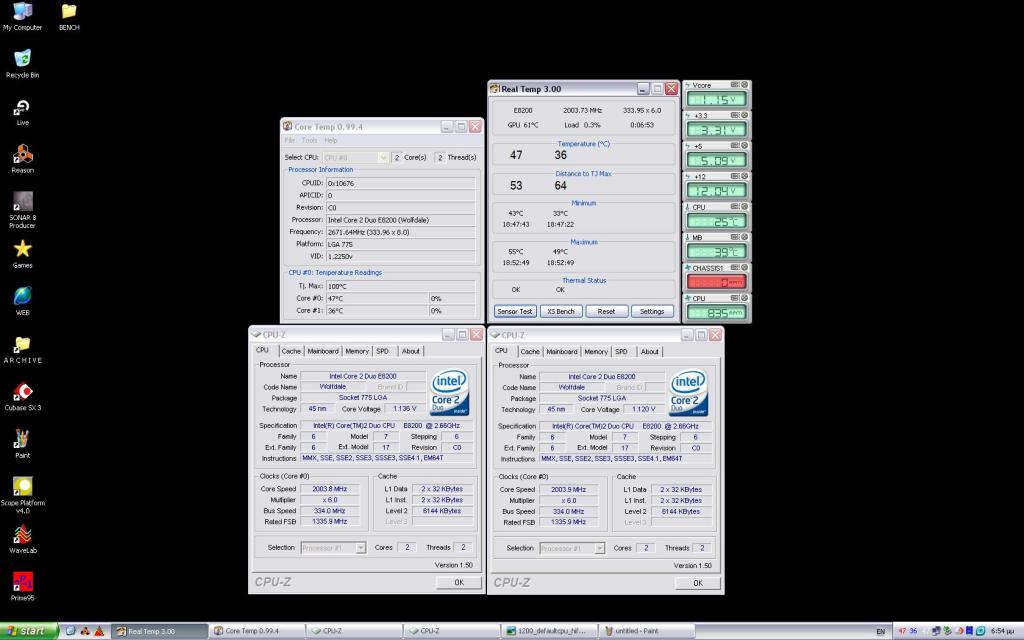Switch to Memory tab in left CPU-Z

pyautogui.click(x=357, y=351)
